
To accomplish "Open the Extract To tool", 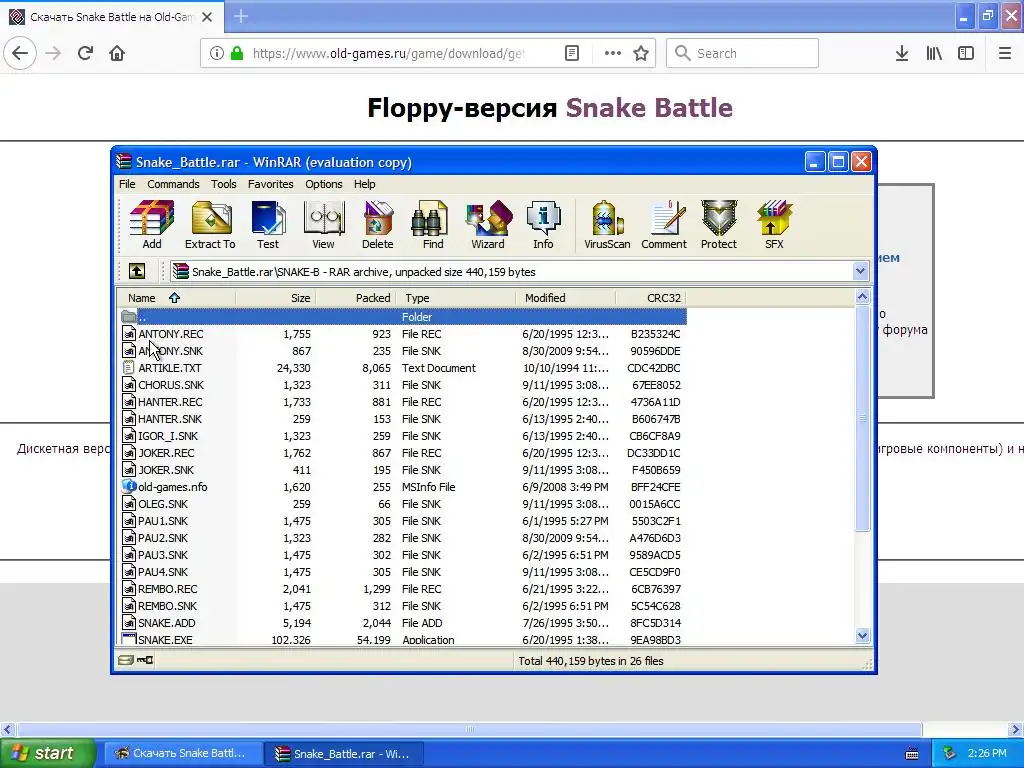I will [x=210, y=225].
